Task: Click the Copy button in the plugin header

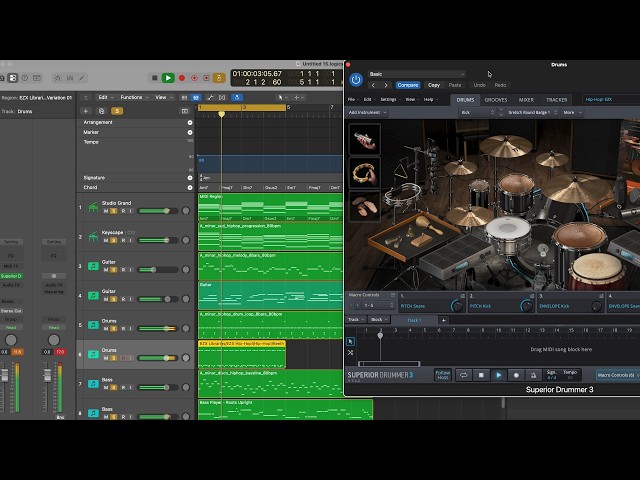Action: point(434,85)
